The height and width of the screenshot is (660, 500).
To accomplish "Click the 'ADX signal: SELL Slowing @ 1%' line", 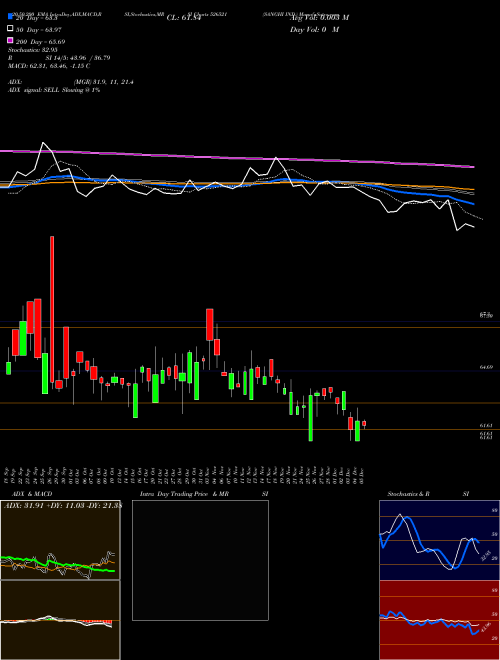I will pyautogui.click(x=54, y=90).
